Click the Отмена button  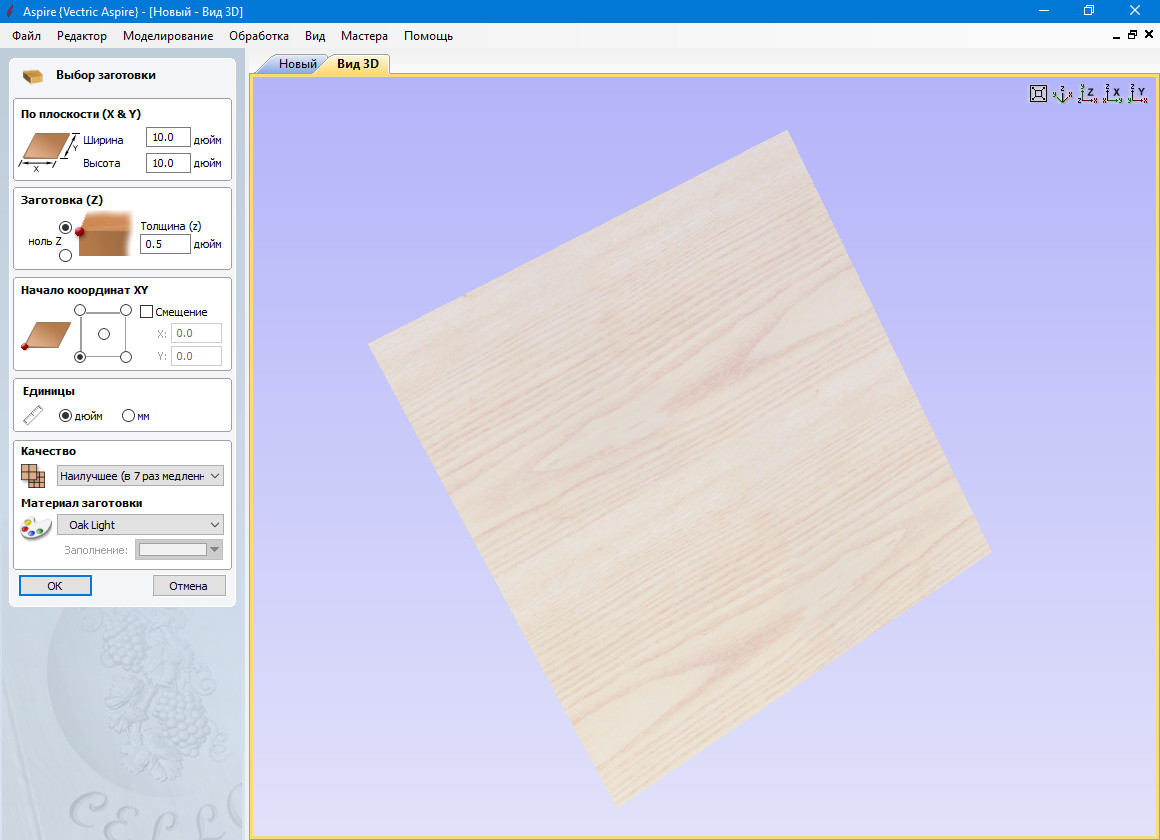point(189,586)
